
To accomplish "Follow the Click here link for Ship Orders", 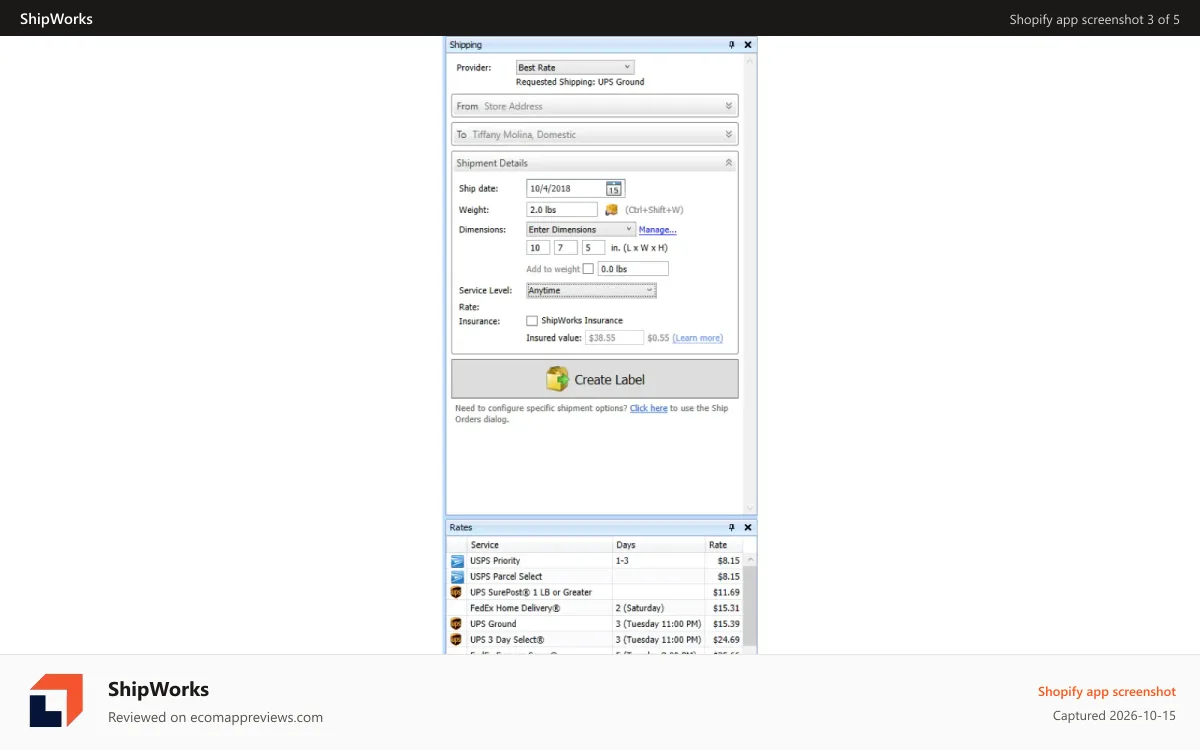I will point(649,408).
